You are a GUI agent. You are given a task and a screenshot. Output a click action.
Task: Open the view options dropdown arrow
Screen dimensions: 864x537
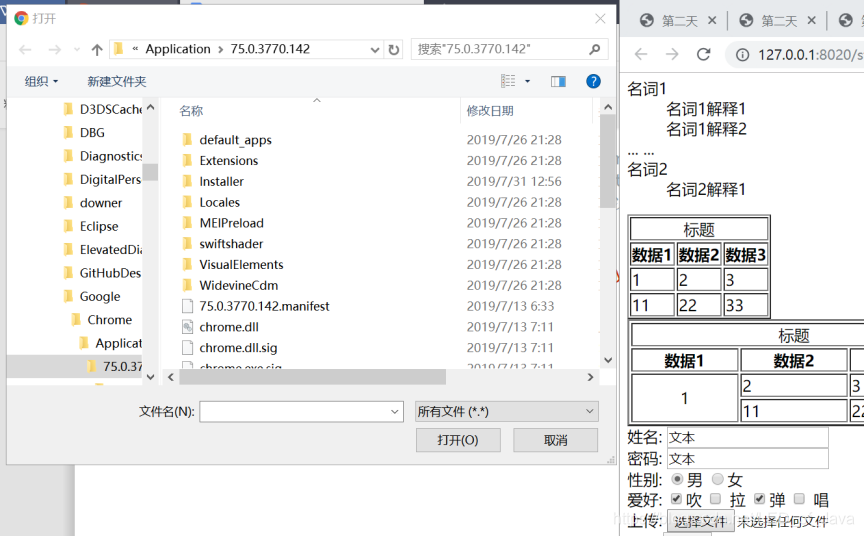pos(527,82)
